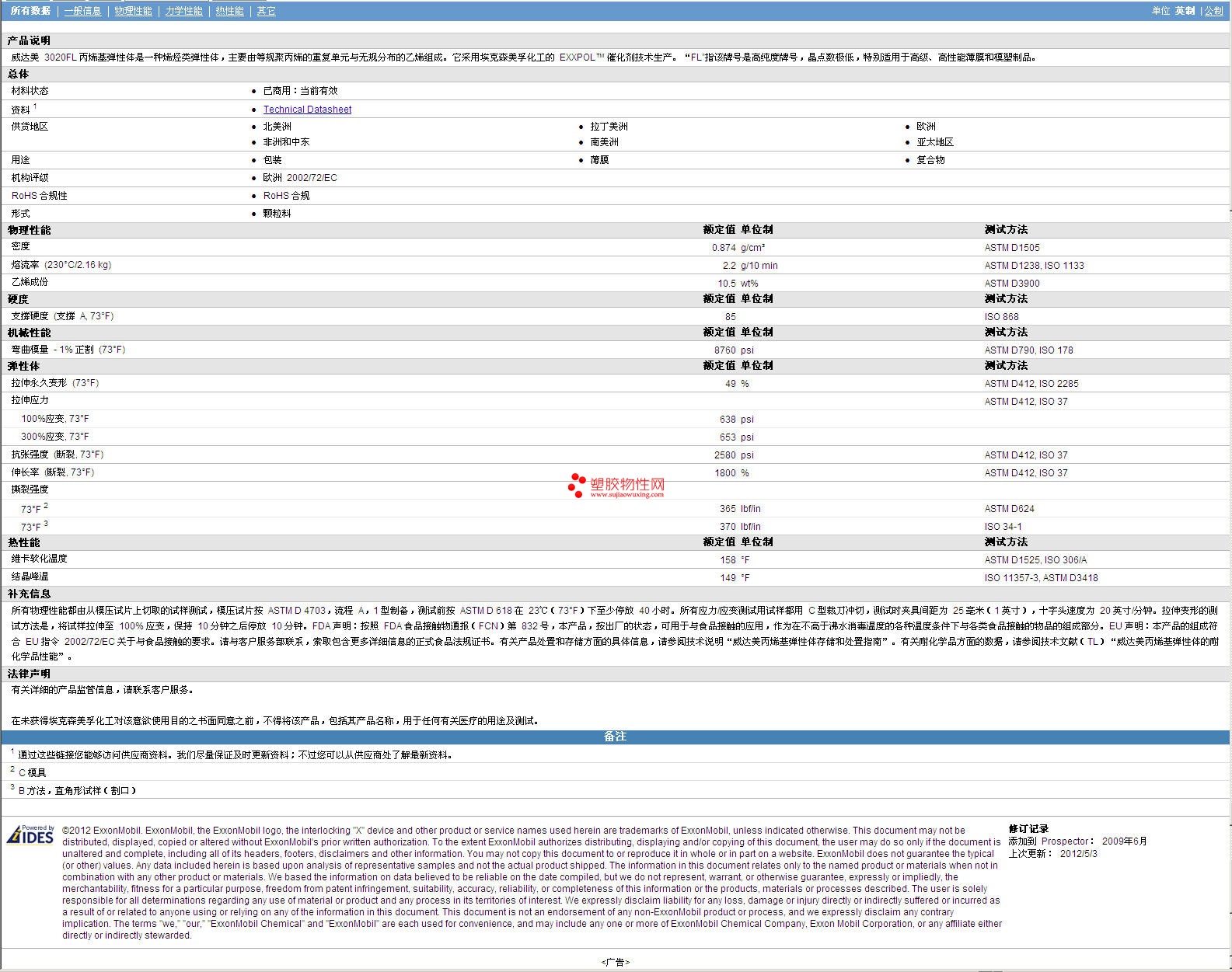Click the 法律声明 section heading
Viewport: 1232px width, 972px height.
(29, 674)
